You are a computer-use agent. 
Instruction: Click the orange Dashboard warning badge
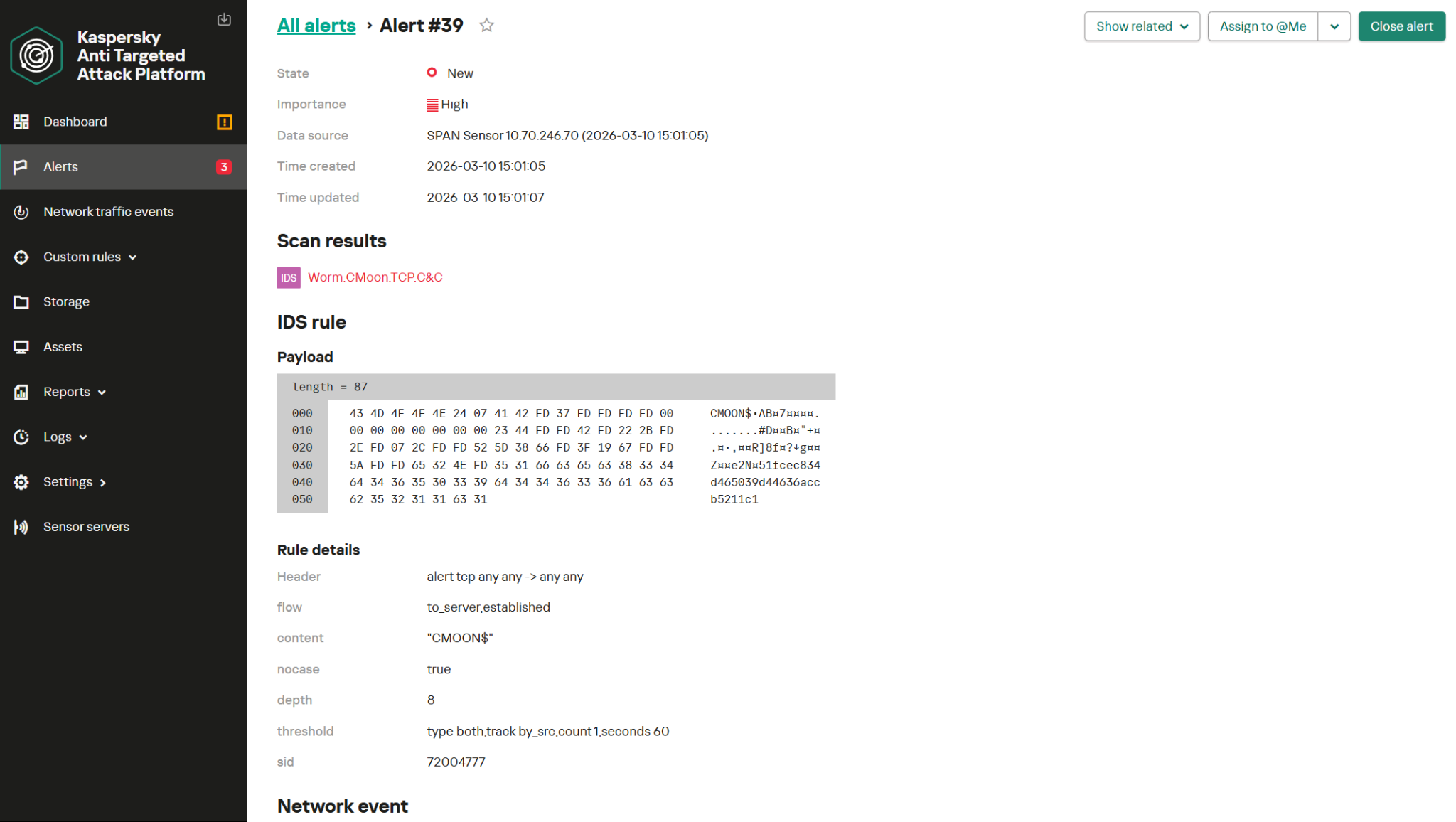[x=224, y=122]
